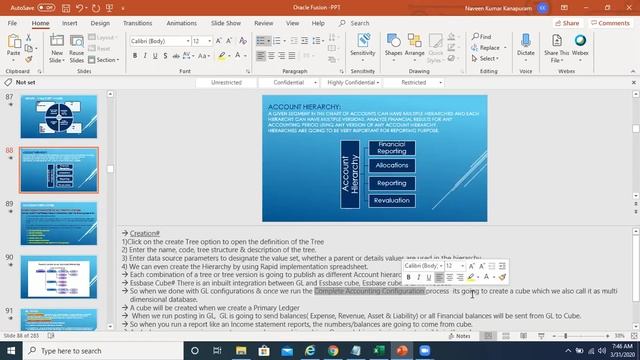Click the Save icon in title bar
640x360 pixels.
[x=66, y=8]
